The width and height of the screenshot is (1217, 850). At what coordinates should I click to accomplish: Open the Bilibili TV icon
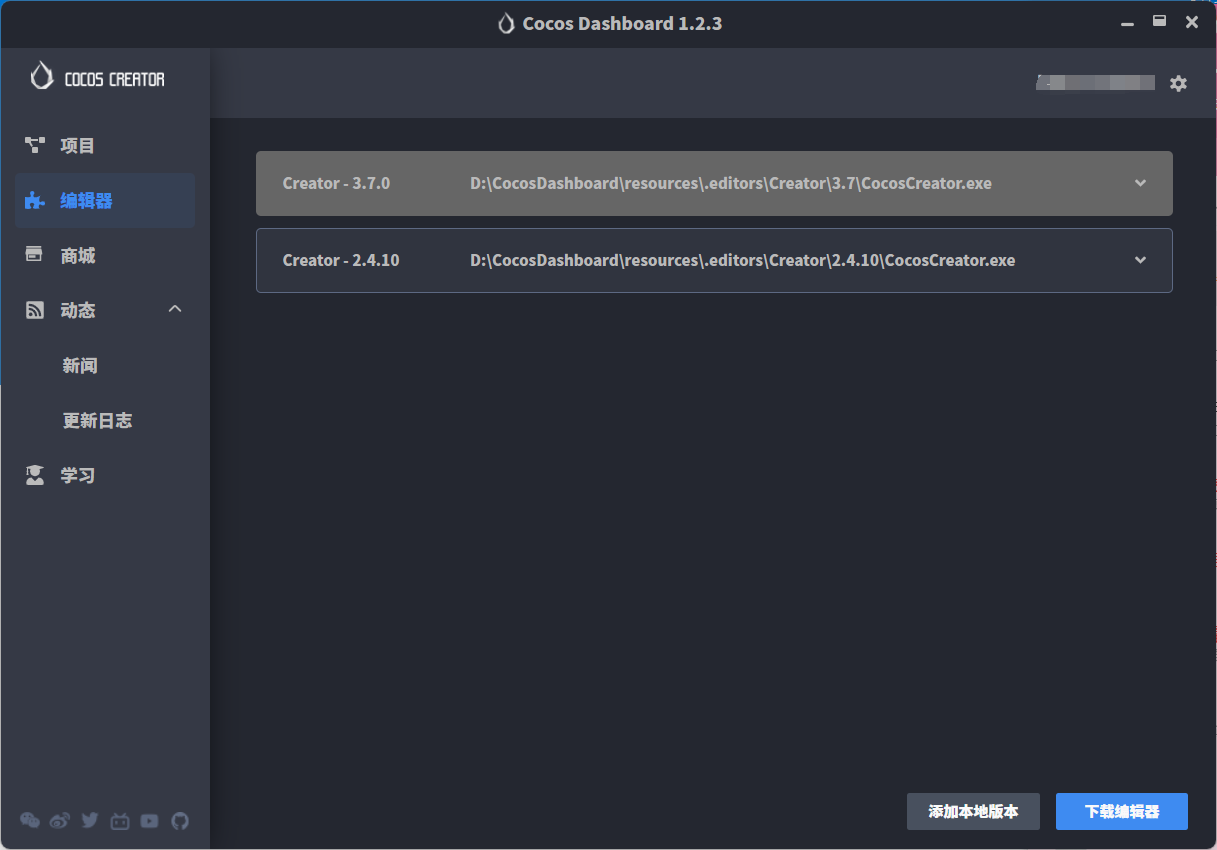pos(120,821)
